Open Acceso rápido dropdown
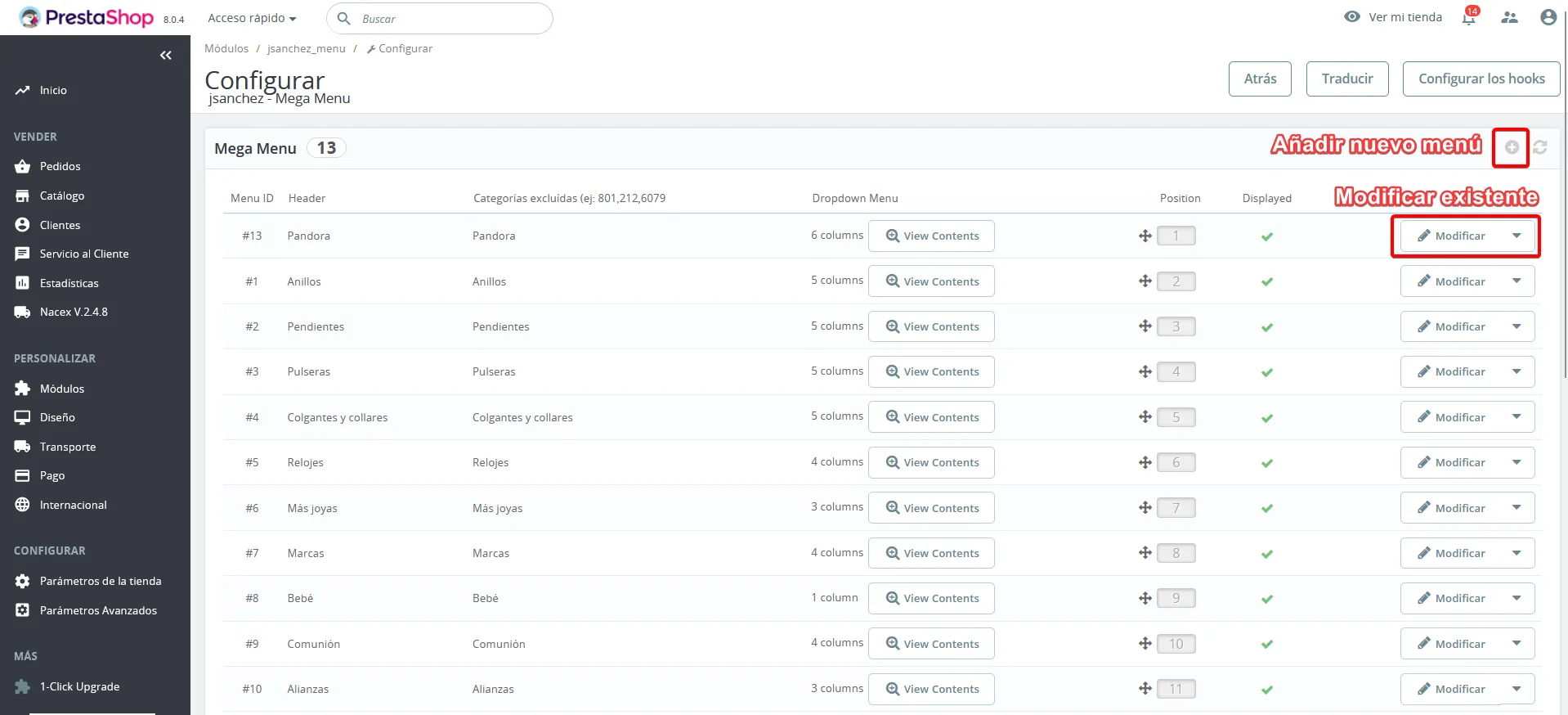Image resolution: width=1568 pixels, height=715 pixels. point(252,18)
